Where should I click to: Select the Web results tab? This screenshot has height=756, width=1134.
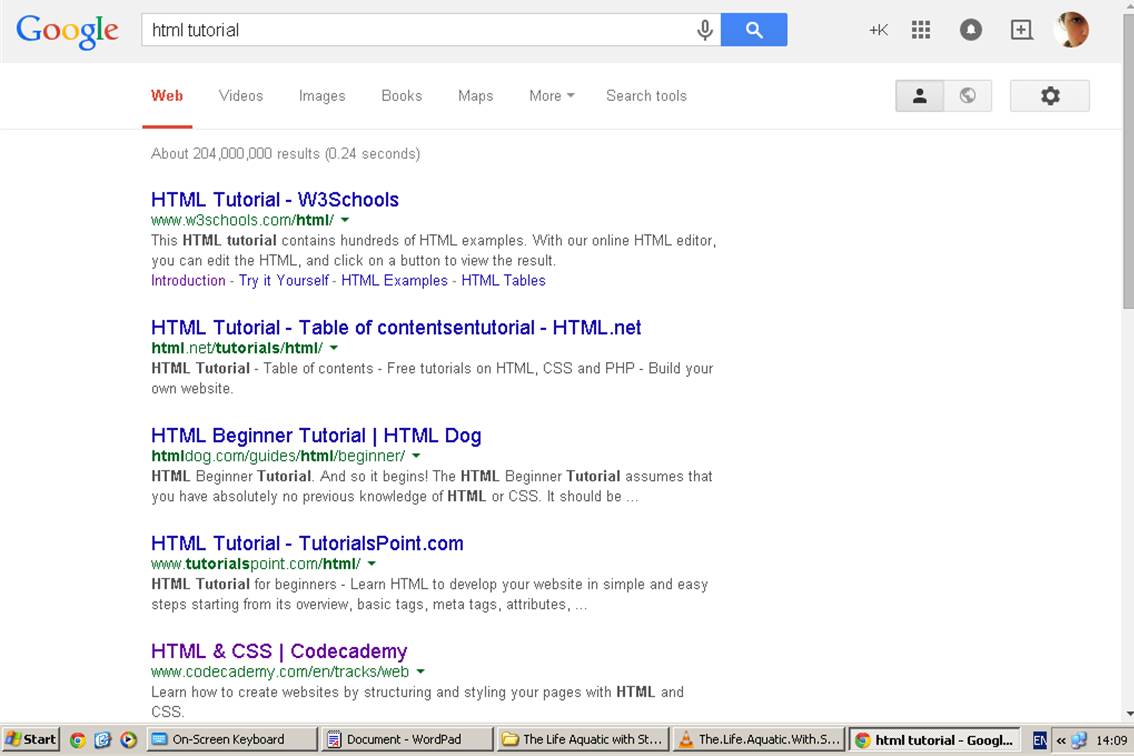(x=167, y=95)
